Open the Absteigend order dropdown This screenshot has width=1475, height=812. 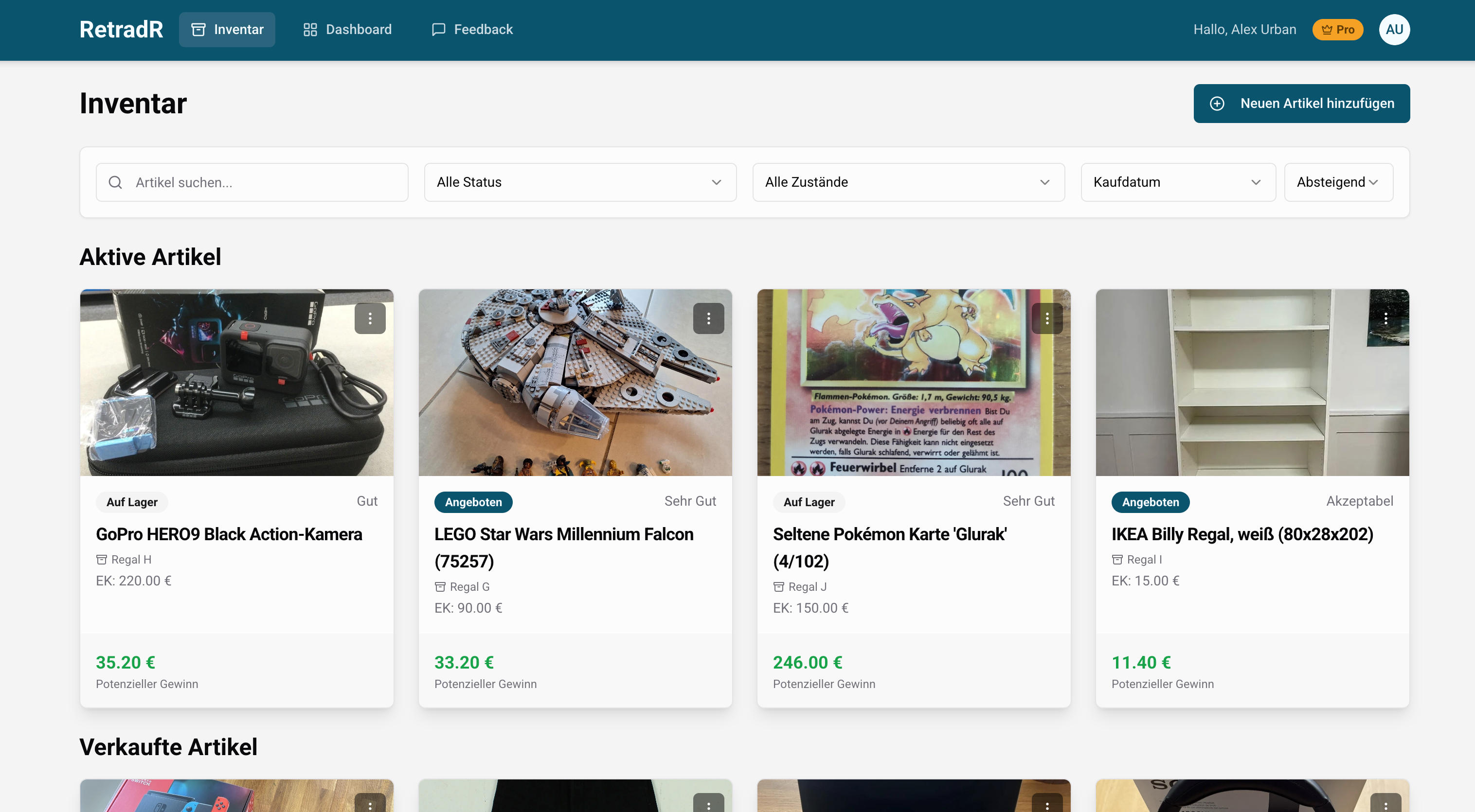click(x=1338, y=182)
